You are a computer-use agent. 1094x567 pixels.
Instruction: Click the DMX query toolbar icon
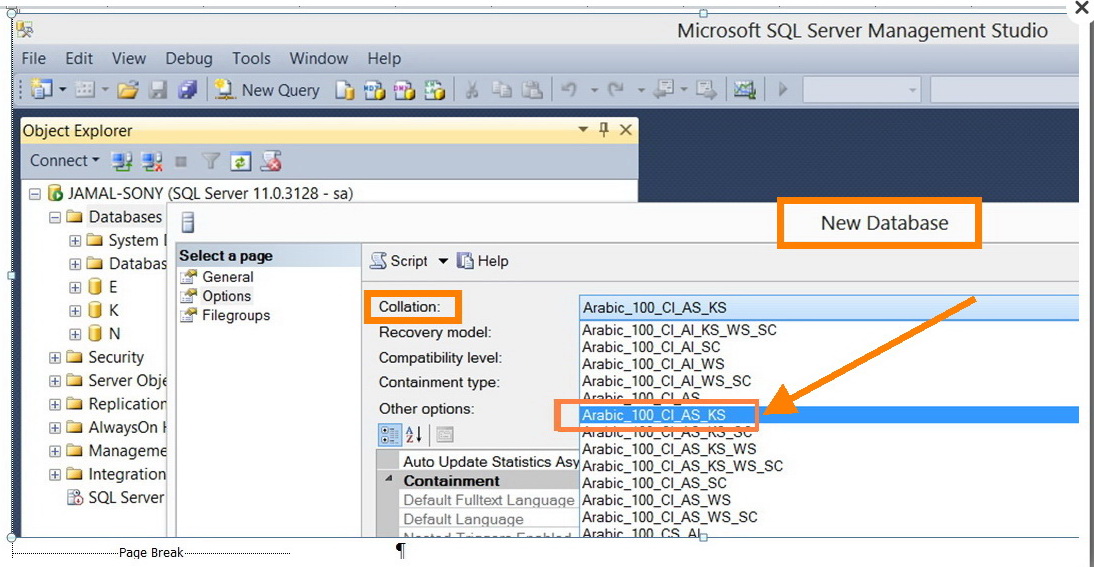click(405, 90)
